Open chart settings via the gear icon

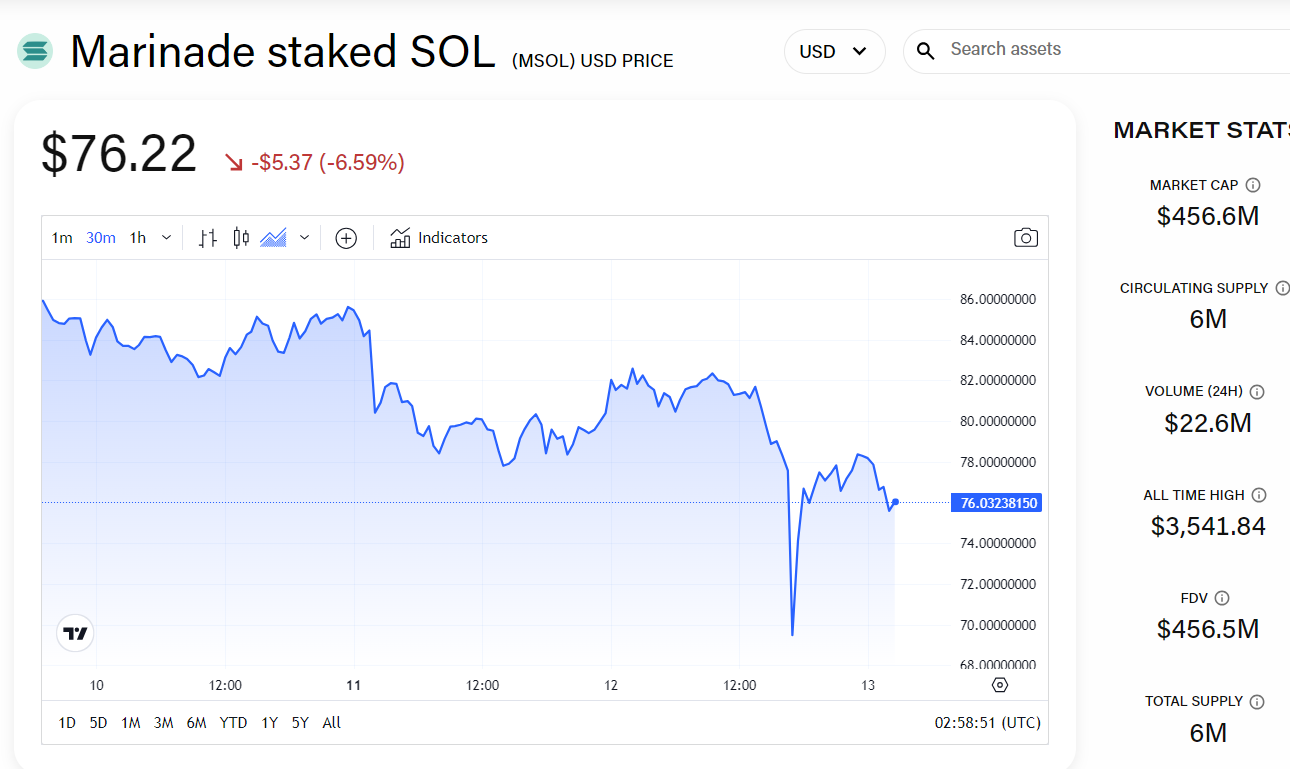(999, 684)
